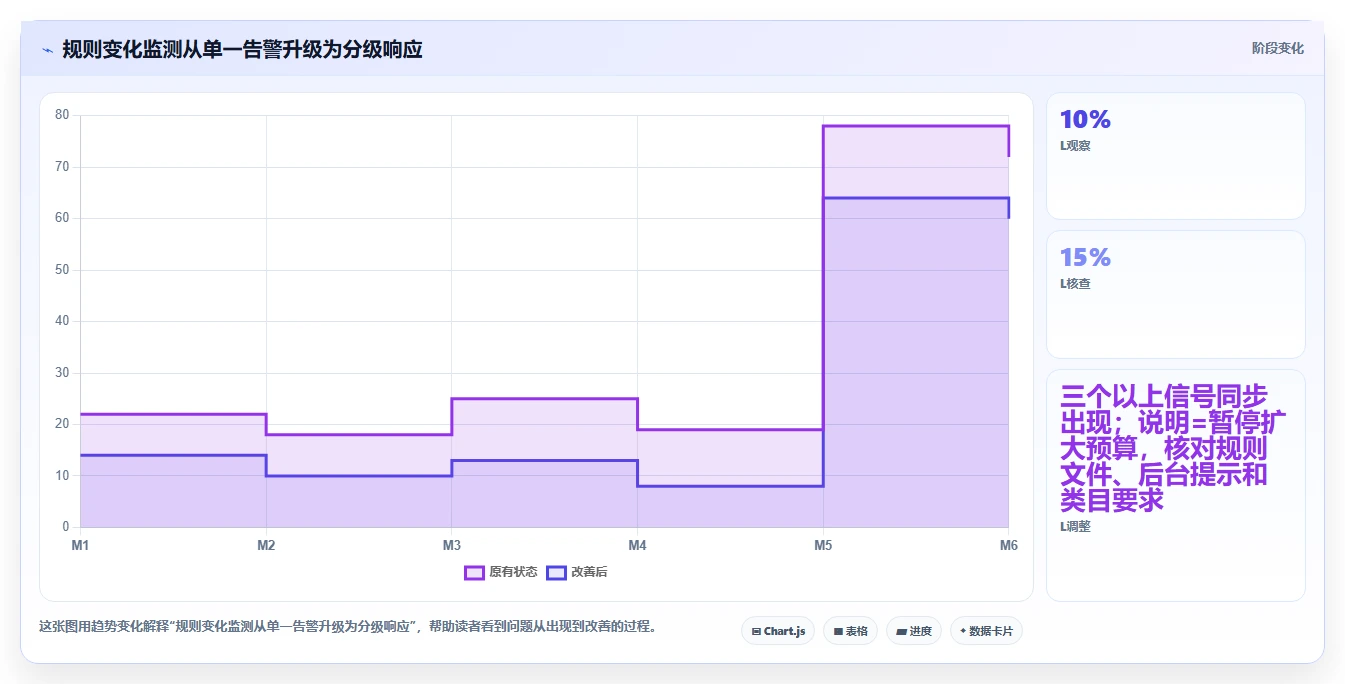Toggle the 原有状态 legend entry

click(501, 572)
